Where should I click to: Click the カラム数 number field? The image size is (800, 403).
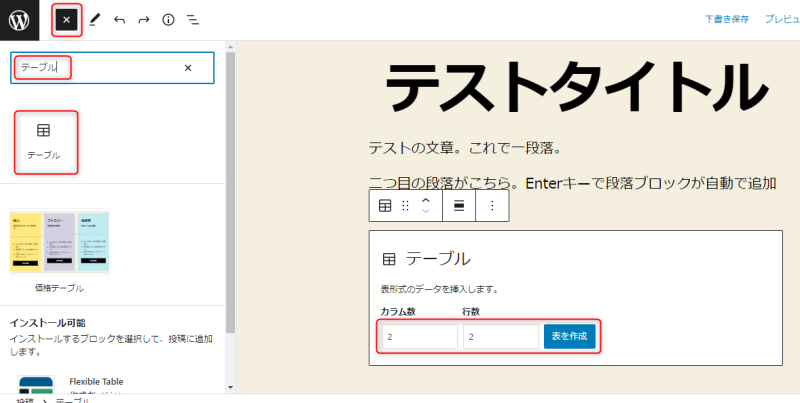418,337
